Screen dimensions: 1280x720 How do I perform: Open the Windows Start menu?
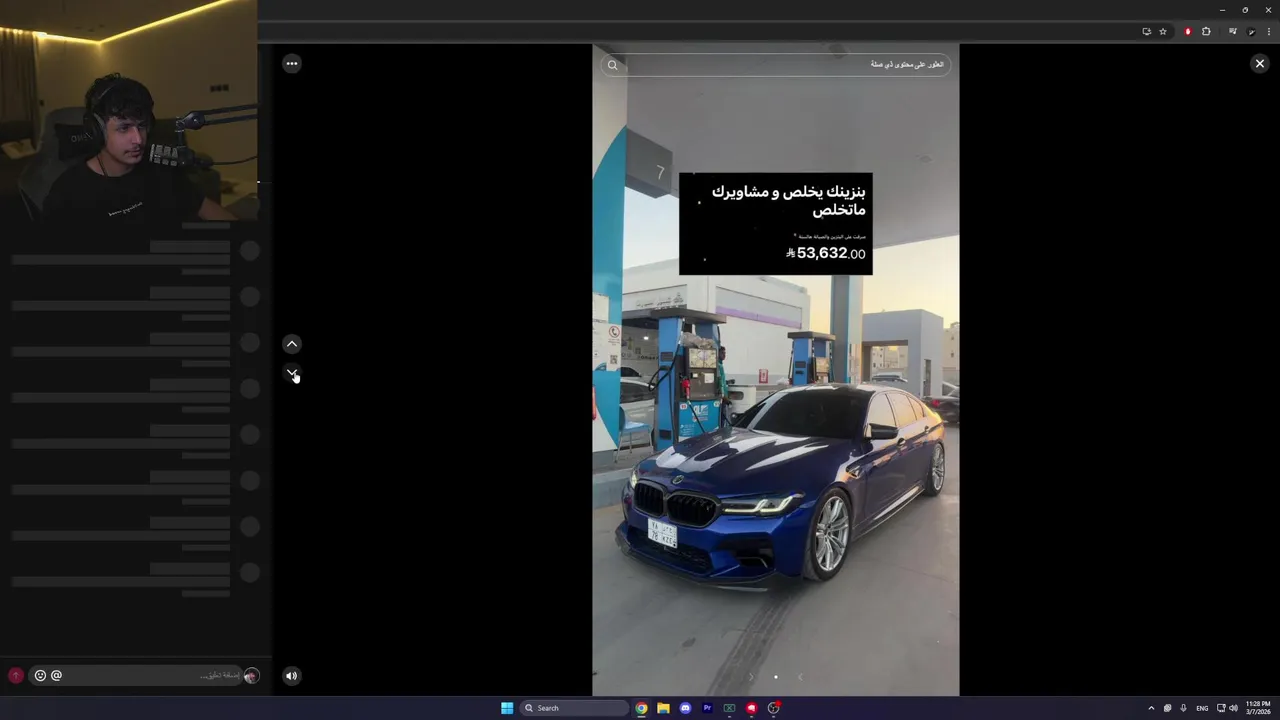tap(507, 708)
